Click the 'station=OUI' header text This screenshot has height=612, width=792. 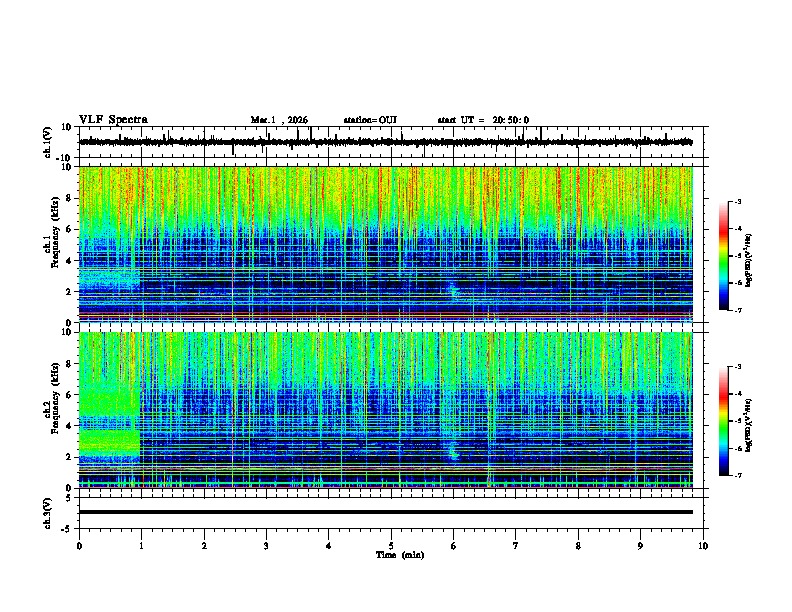point(370,120)
